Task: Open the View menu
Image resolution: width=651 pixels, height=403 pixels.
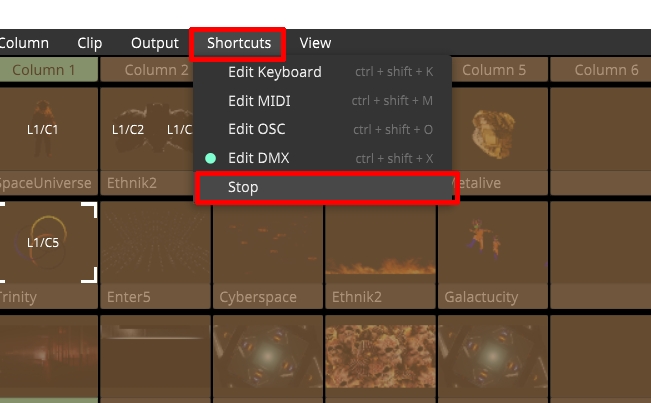Action: coord(316,43)
